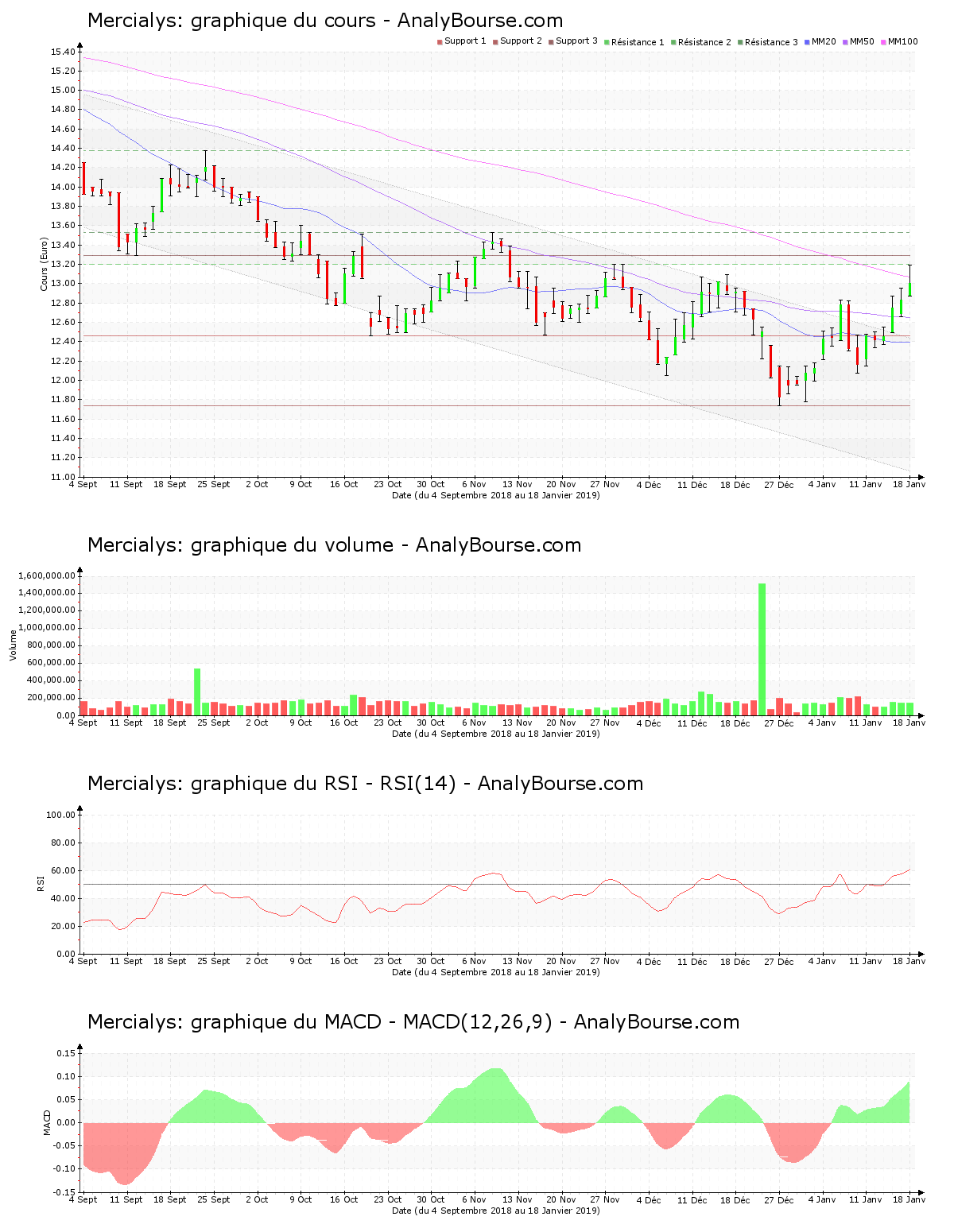Click the '800,000.00' volume axis value
This screenshot has height=1232, width=954.
[52, 645]
